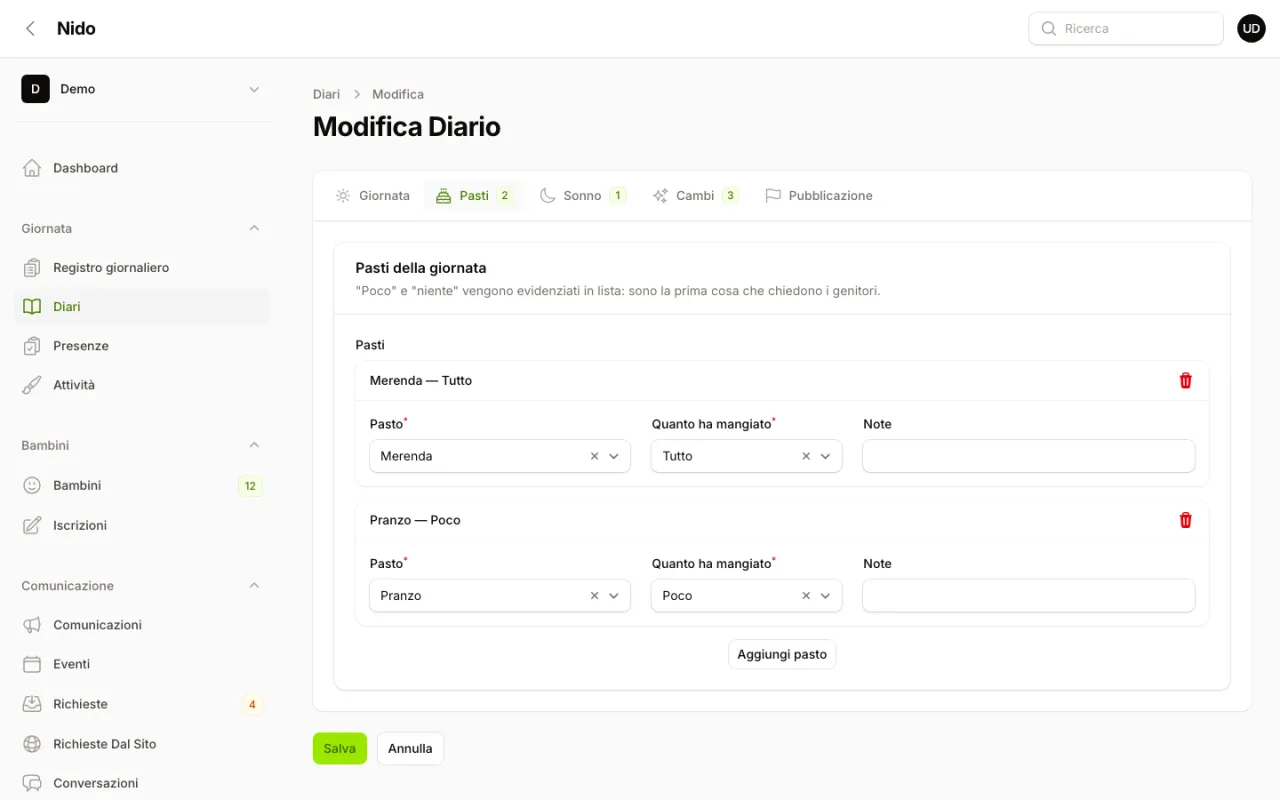The width and height of the screenshot is (1280, 800).
Task: Go to the Diari breadcrumb link
Action: pos(326,94)
